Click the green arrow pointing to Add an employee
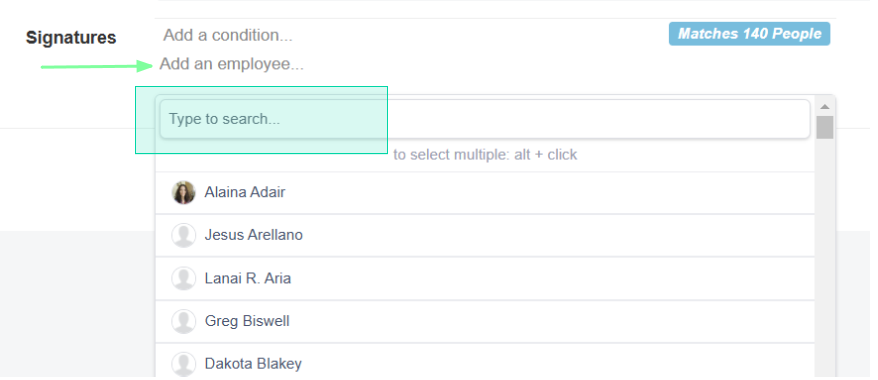Screen dimensions: 878x380 click(97, 67)
